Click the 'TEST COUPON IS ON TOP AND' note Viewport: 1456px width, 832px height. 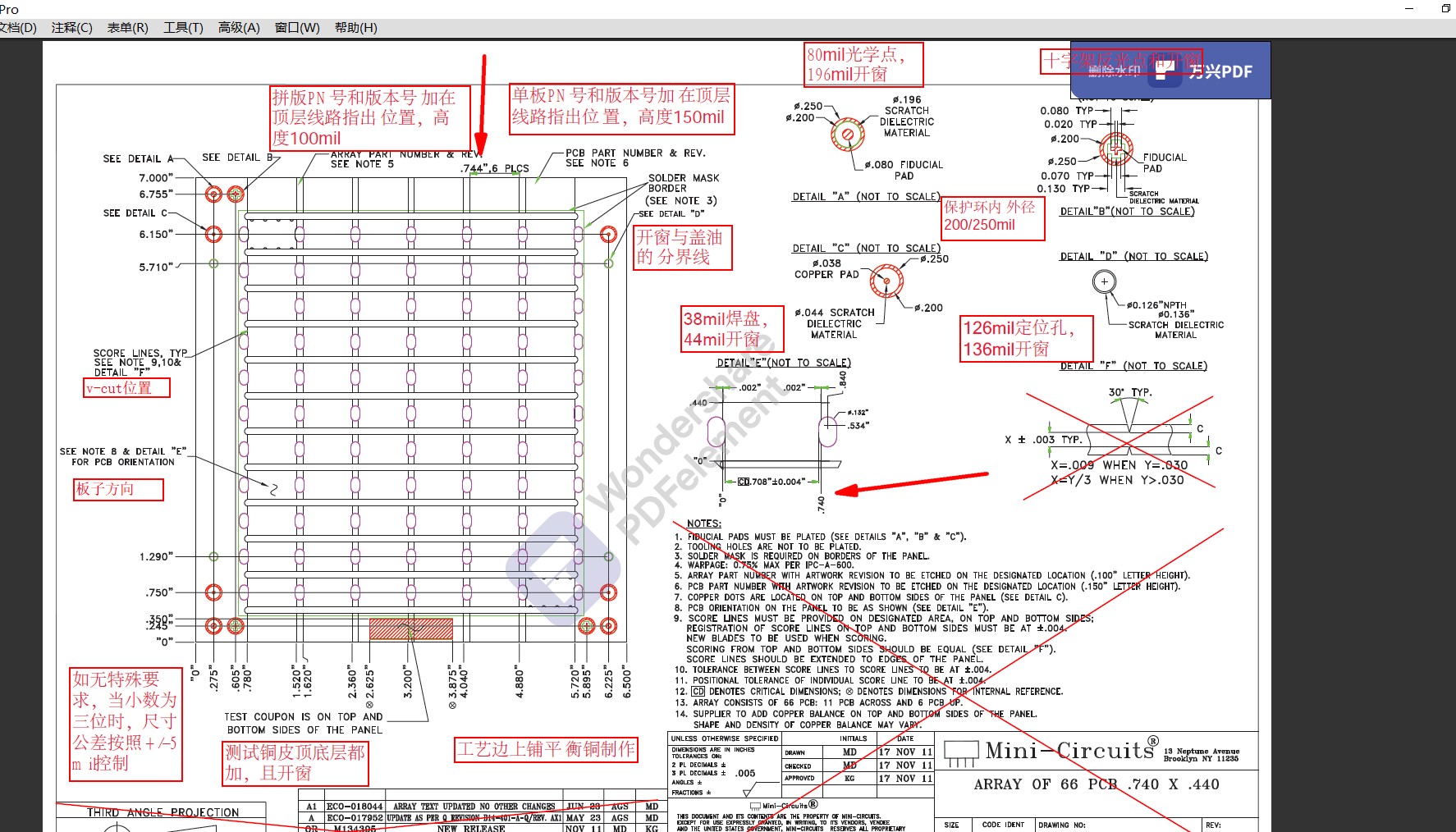pos(304,717)
